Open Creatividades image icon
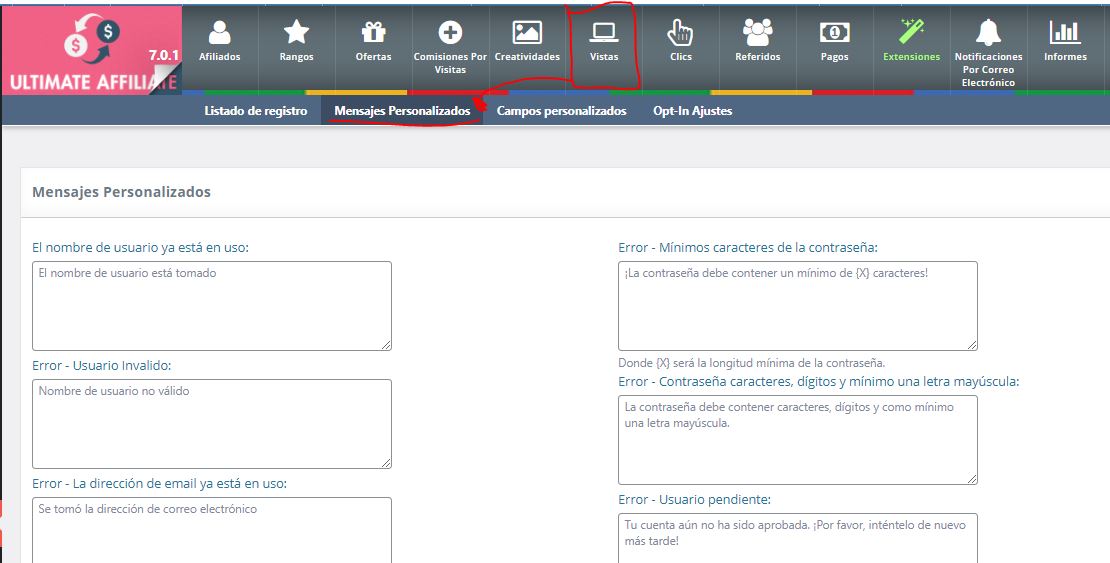1110x563 pixels. (x=527, y=32)
